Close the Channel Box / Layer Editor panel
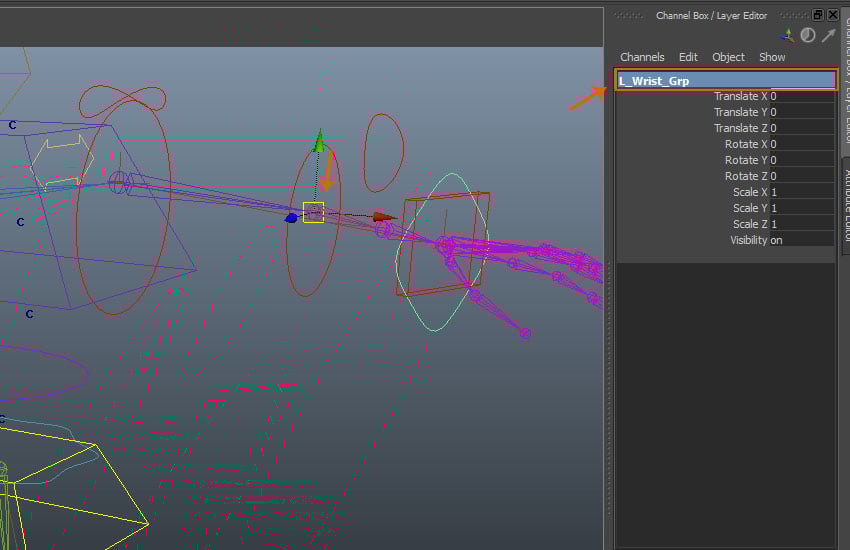The image size is (850, 550). (x=832, y=15)
